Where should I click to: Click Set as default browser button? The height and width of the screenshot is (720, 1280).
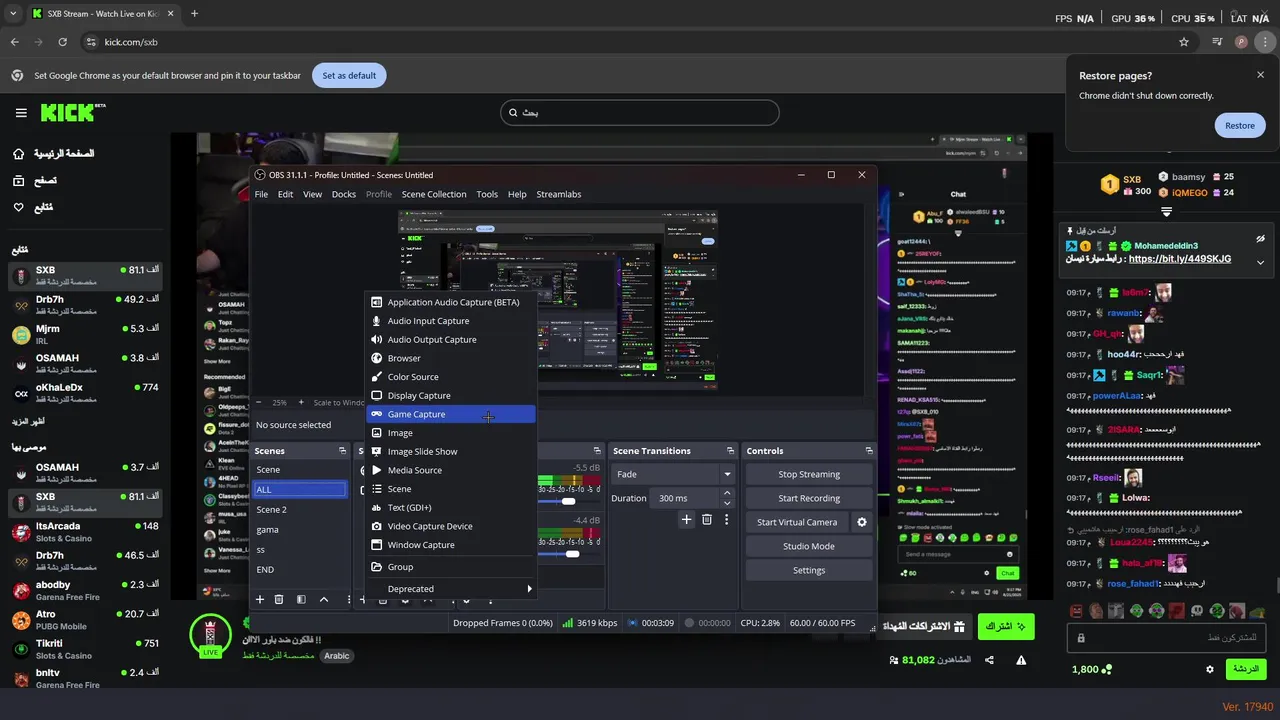(349, 75)
